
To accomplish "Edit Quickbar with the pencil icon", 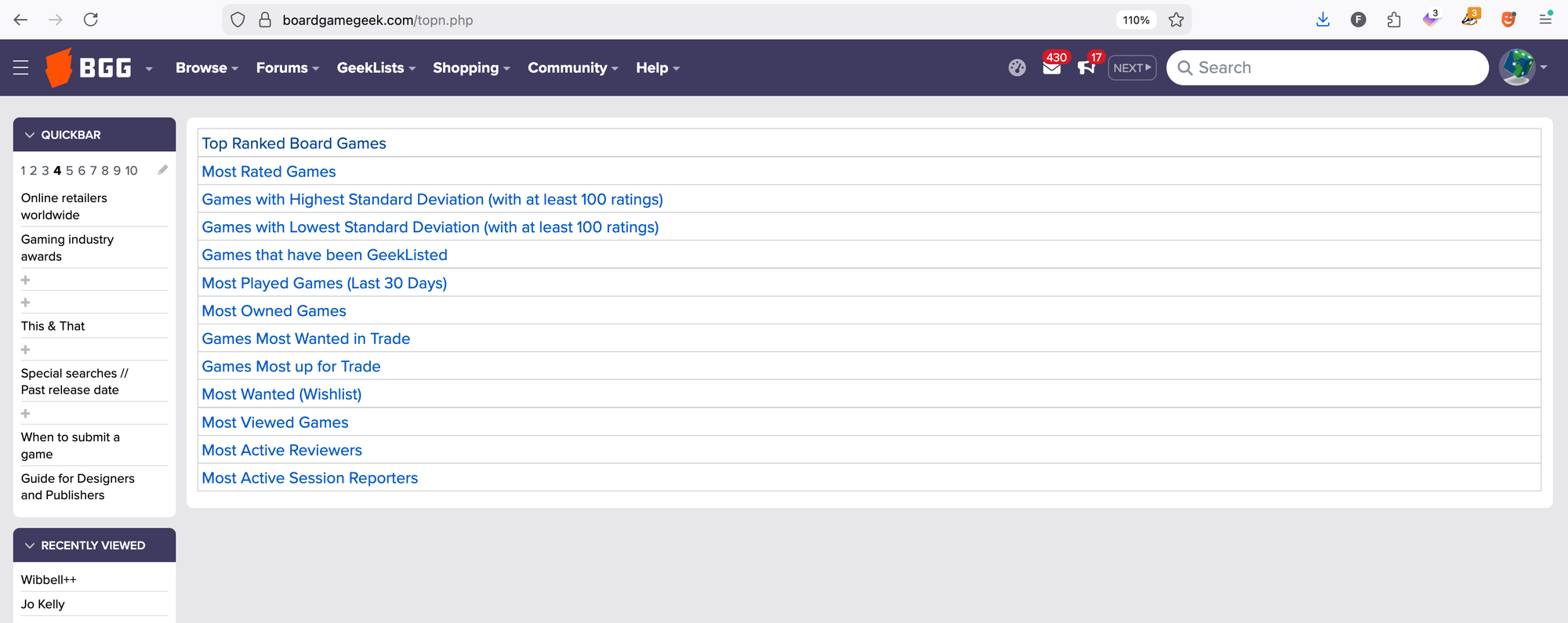I will 163,170.
